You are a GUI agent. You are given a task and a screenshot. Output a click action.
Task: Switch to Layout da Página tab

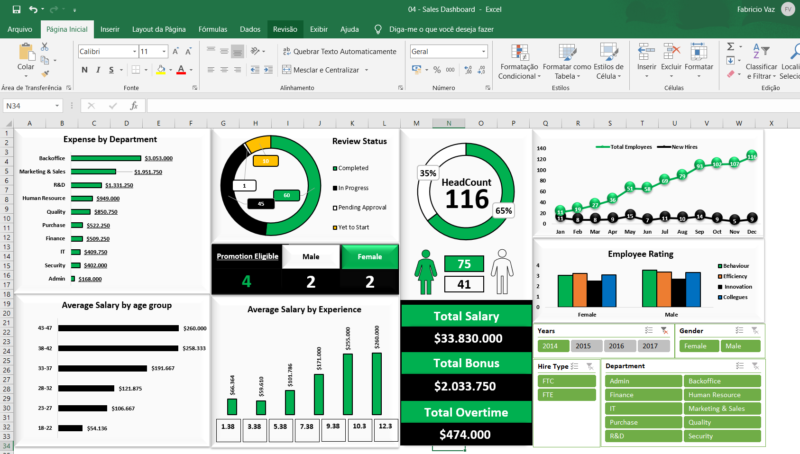pyautogui.click(x=159, y=29)
